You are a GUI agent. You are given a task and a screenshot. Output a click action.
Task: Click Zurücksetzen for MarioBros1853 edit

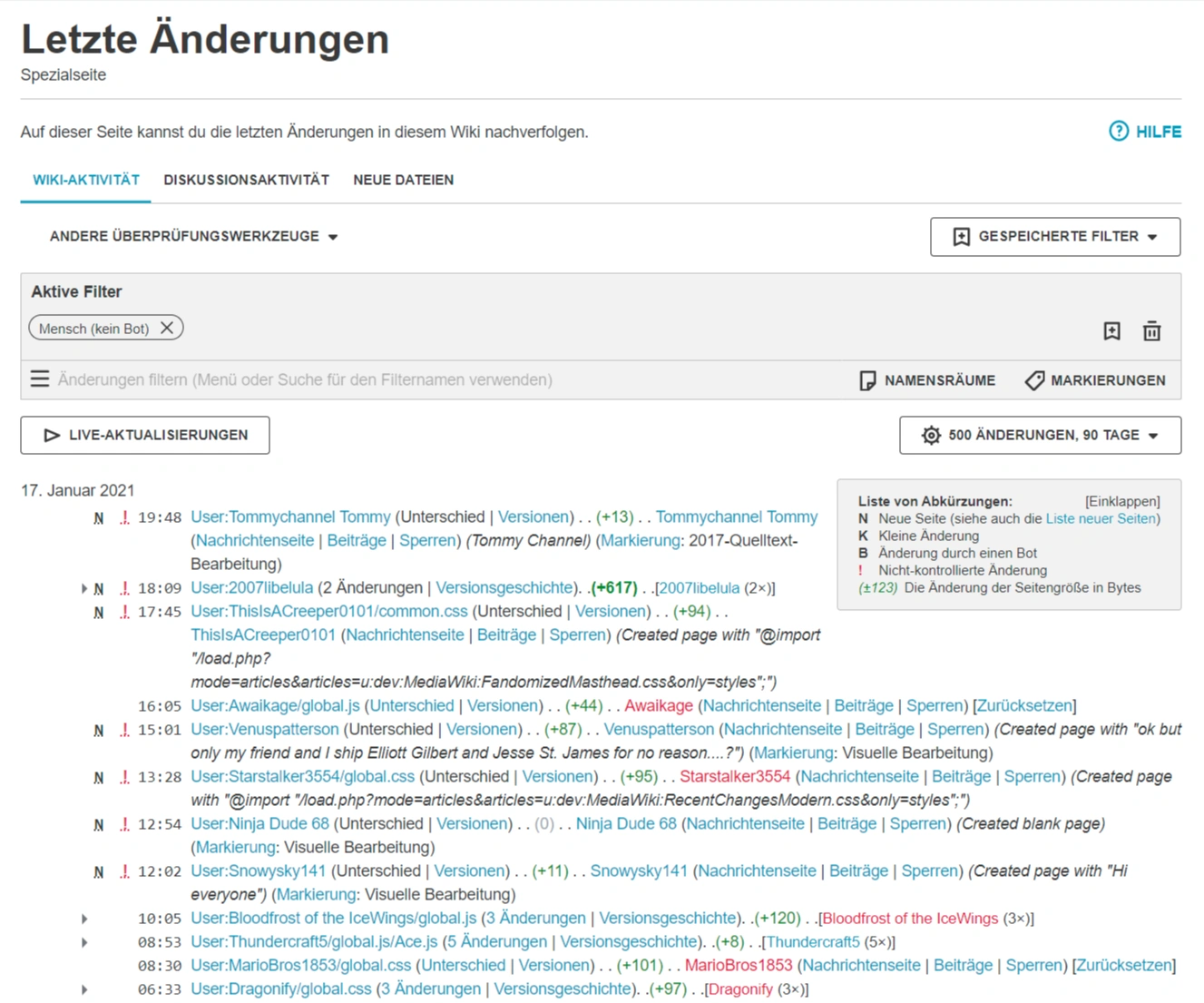click(1123, 965)
